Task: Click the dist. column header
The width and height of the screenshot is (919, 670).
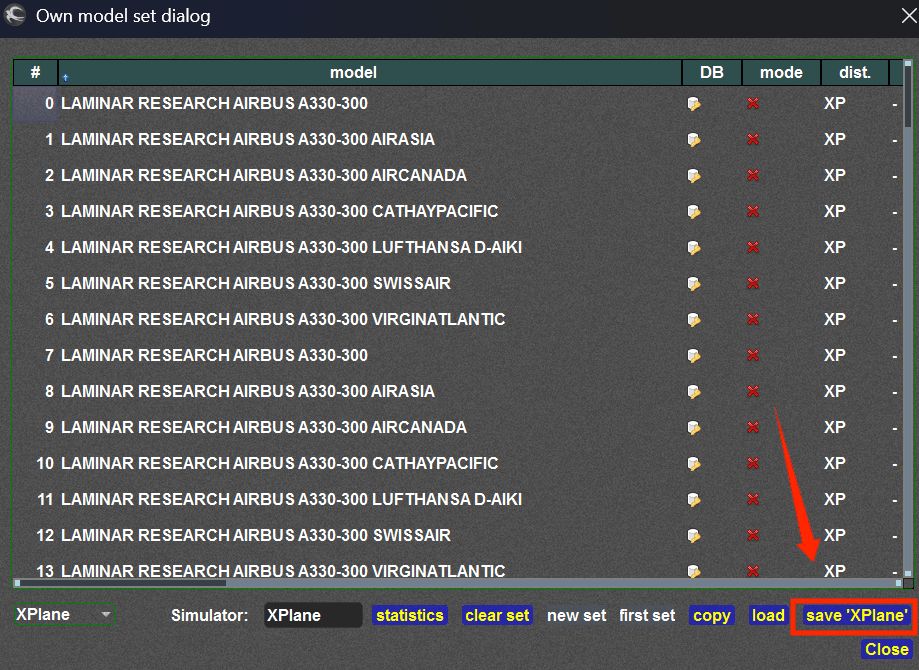Action: (x=855, y=73)
